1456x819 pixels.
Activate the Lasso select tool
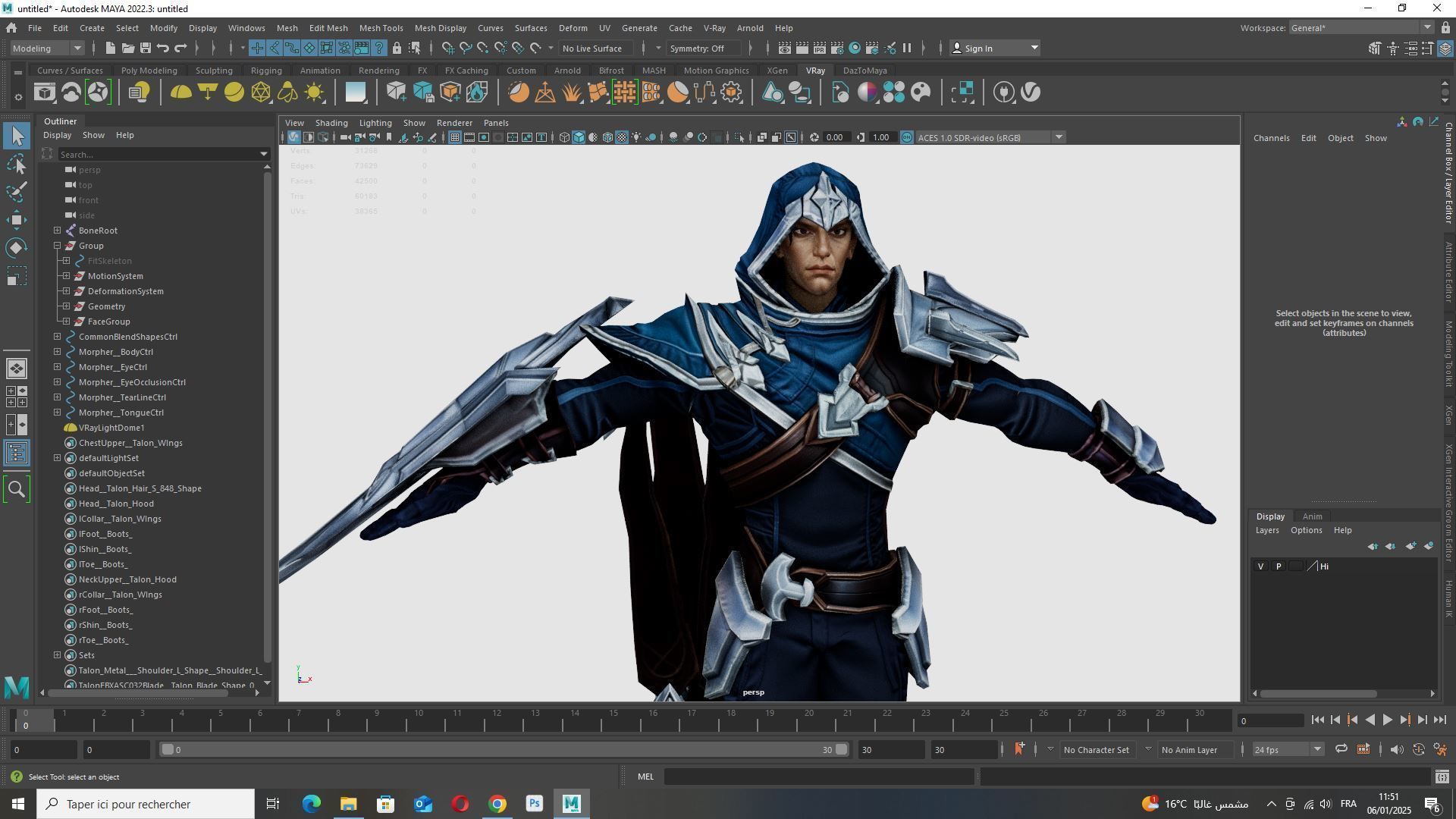(x=17, y=164)
